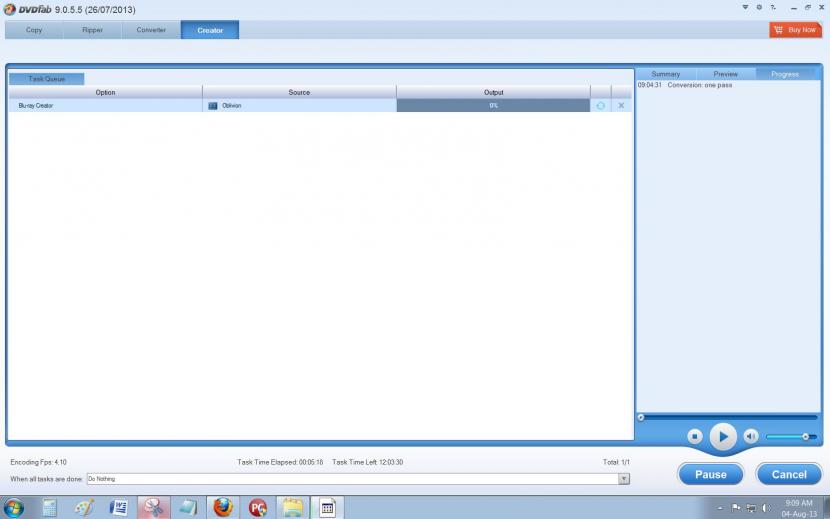Remove the Oblivion task with the X icon

[x=621, y=105]
